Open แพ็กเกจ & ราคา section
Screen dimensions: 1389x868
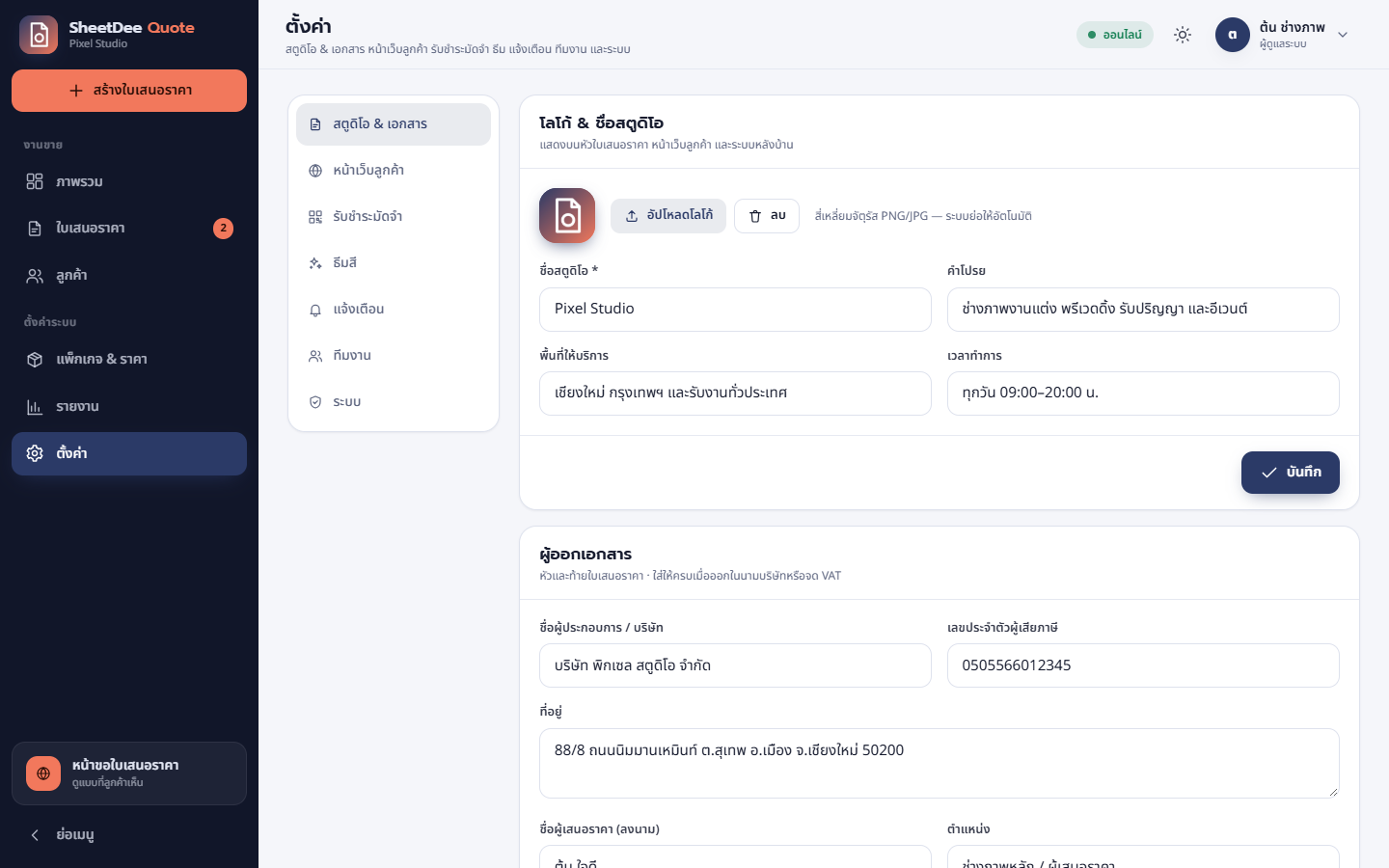(x=129, y=359)
